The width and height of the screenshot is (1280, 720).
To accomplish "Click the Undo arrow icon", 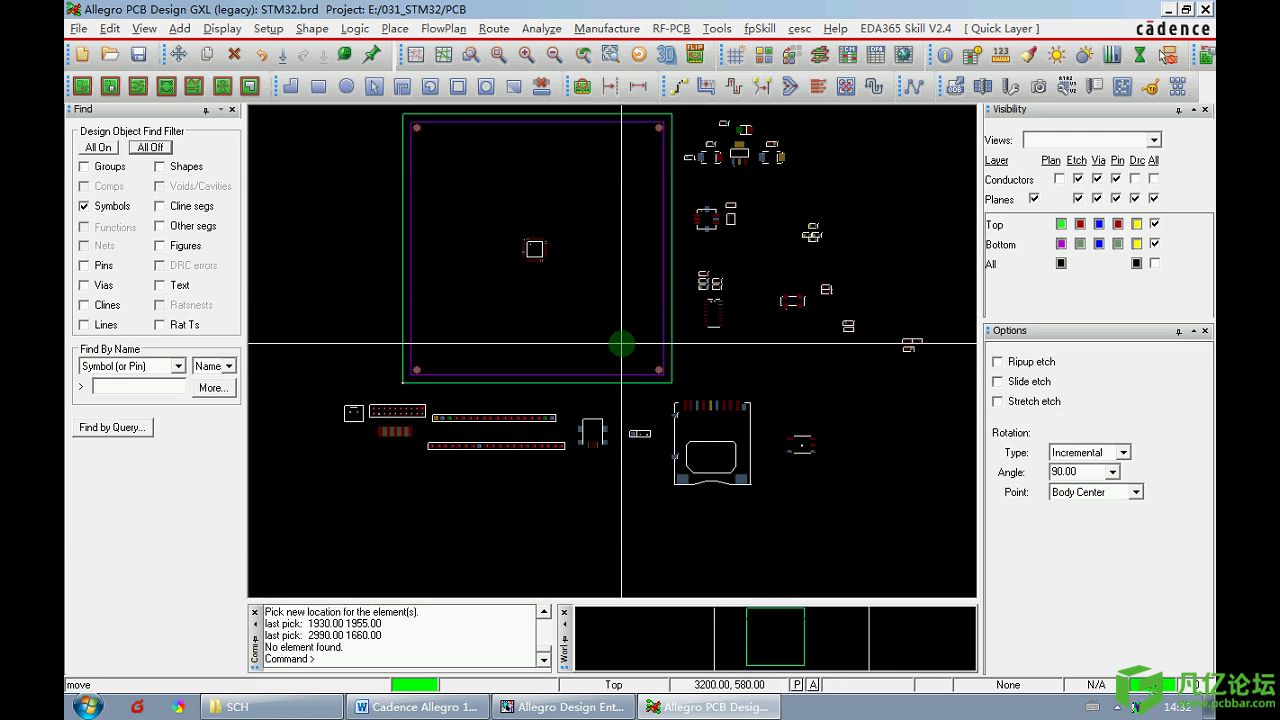I will [262, 54].
